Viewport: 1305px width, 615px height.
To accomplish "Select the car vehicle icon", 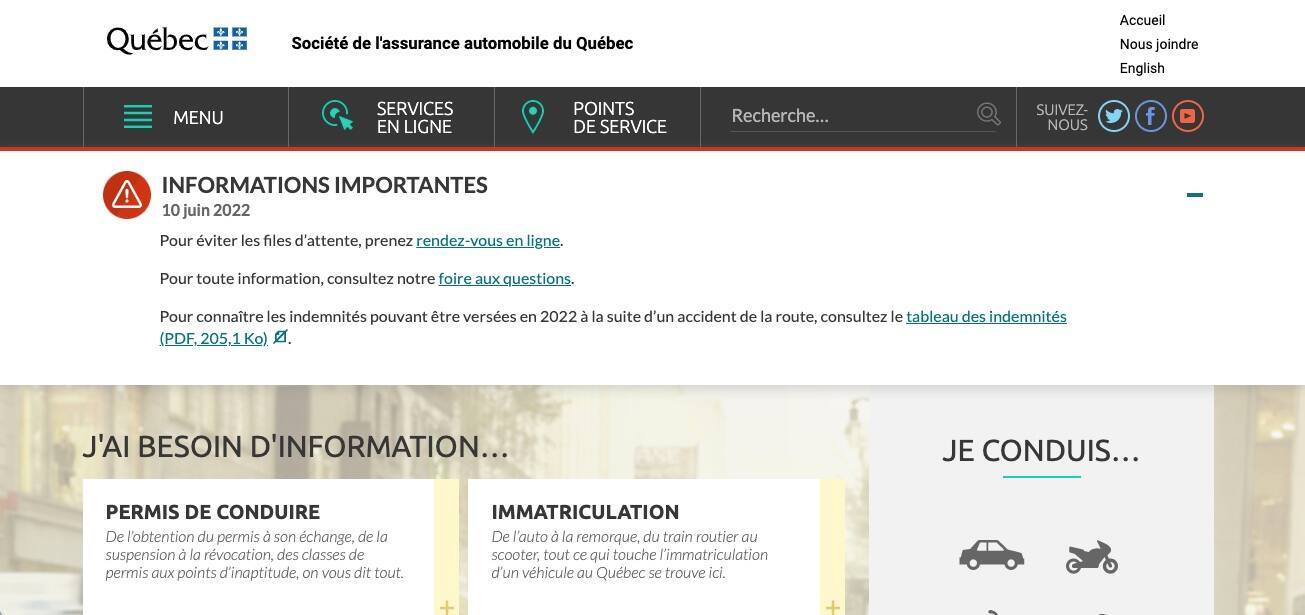I will (x=991, y=555).
